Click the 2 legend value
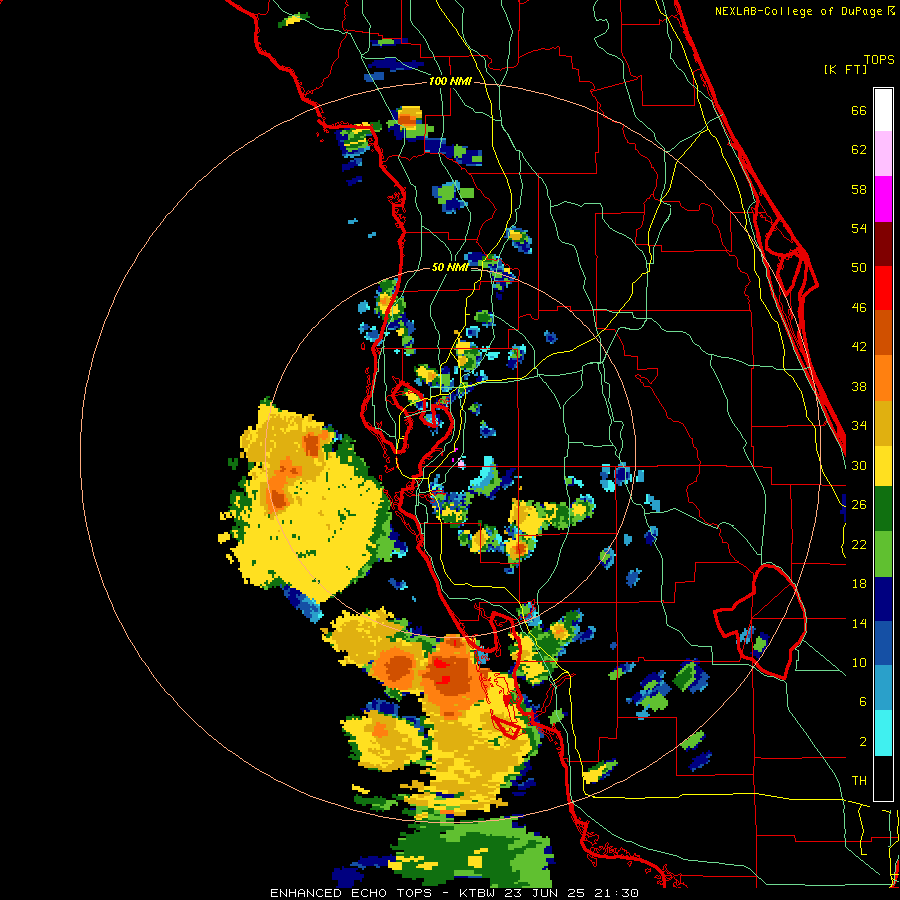 (863, 742)
